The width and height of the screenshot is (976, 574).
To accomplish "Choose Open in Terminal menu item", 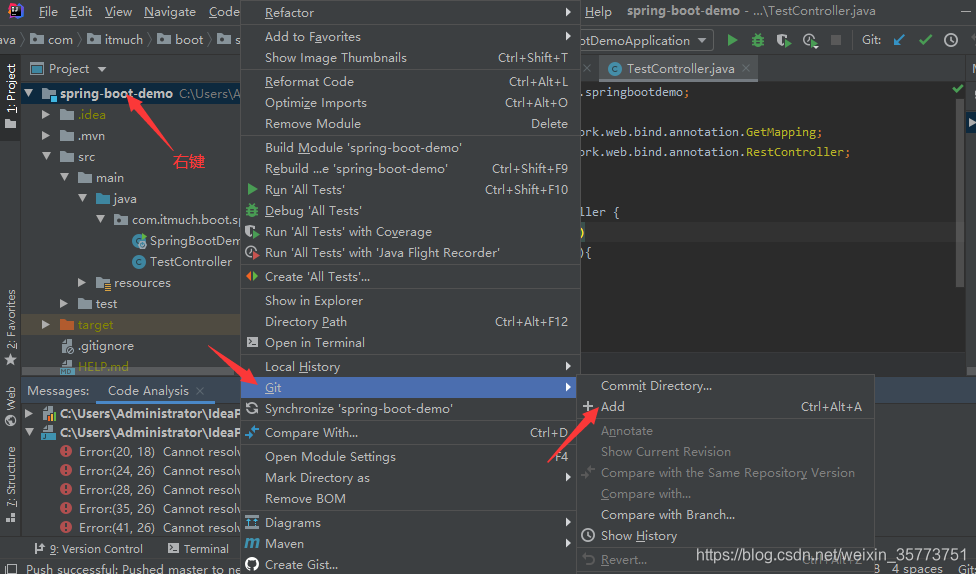I will (x=410, y=342).
